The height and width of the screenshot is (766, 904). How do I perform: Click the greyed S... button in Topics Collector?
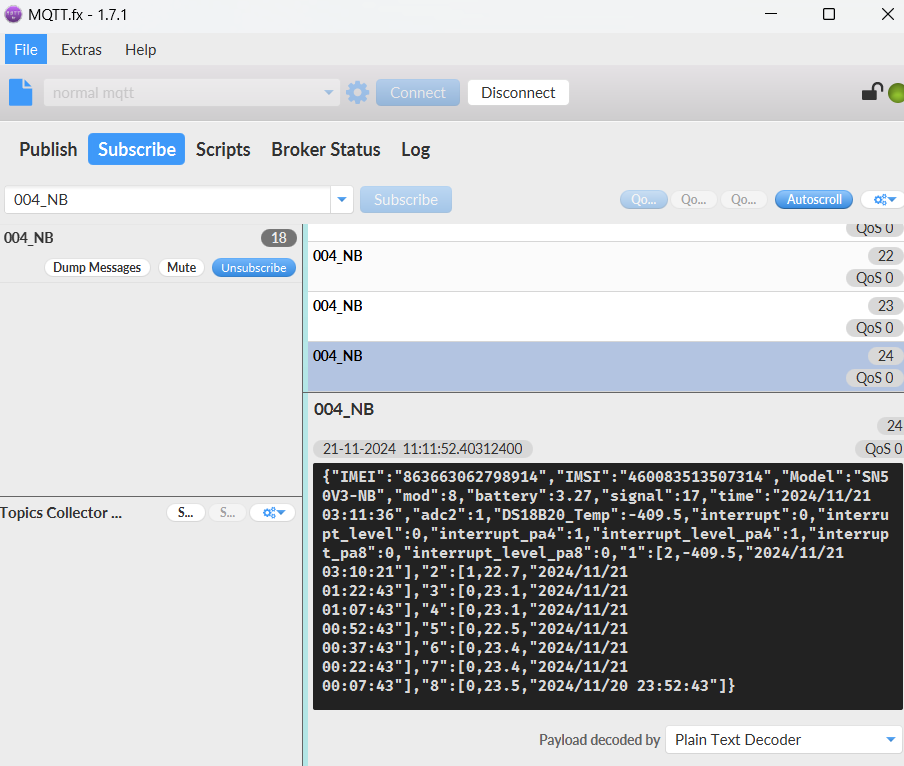[x=228, y=512]
